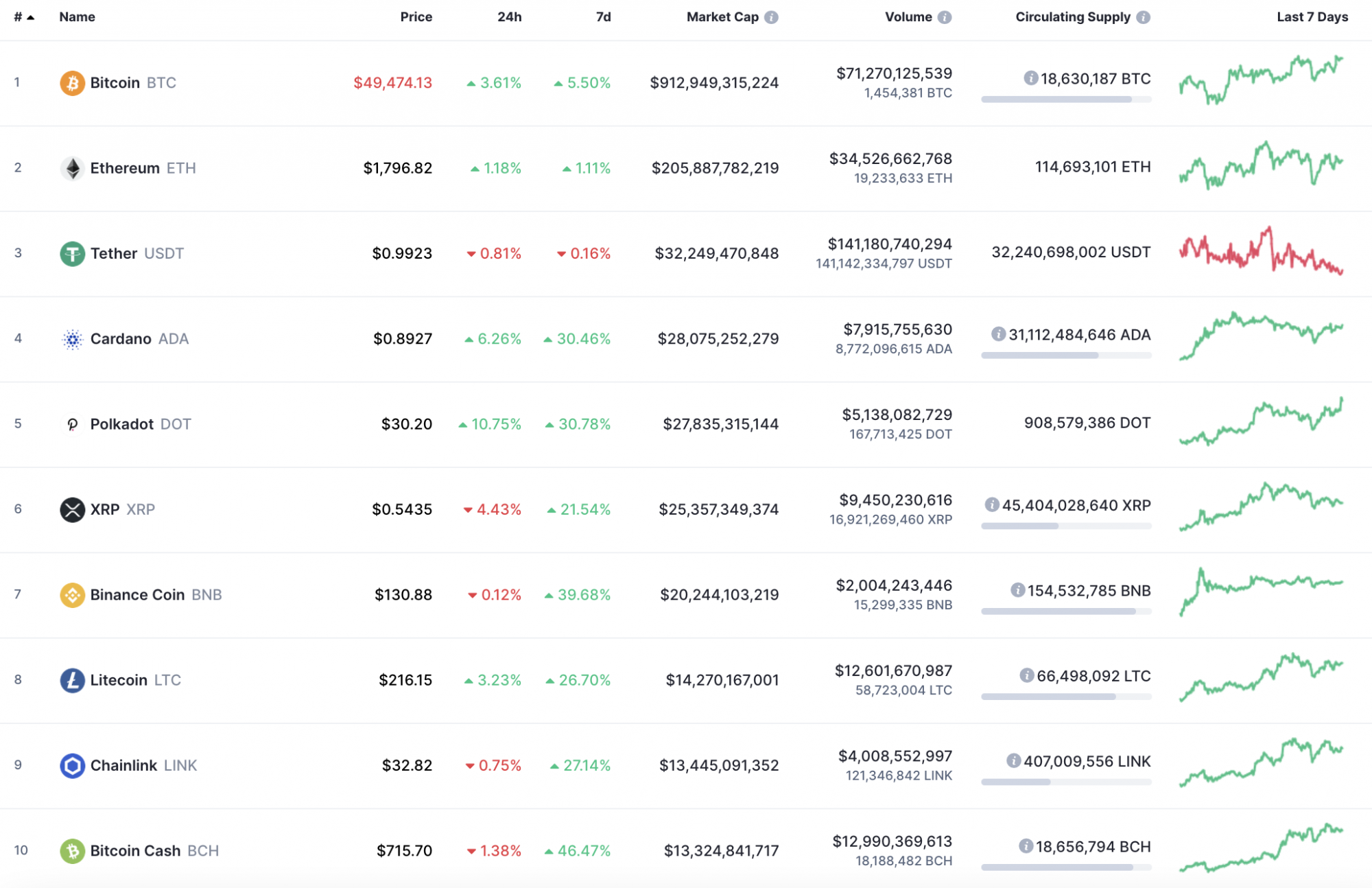Click the Chainlink blue hexagon logo

click(x=72, y=765)
